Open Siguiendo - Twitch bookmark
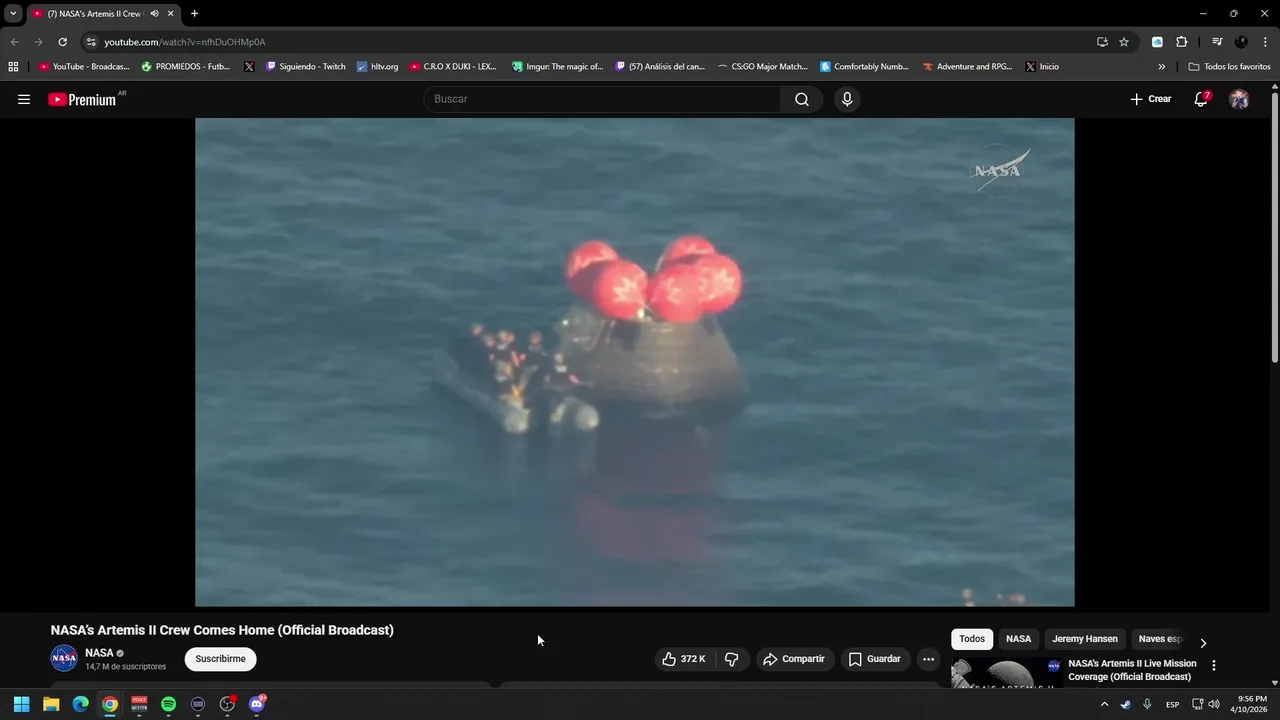 [306, 67]
